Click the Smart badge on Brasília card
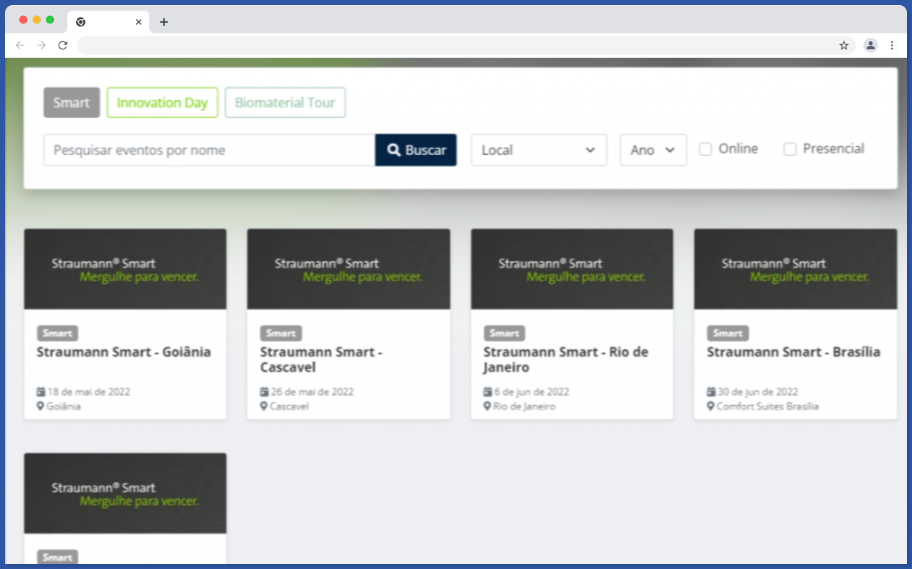The width and height of the screenshot is (912, 569). [728, 333]
